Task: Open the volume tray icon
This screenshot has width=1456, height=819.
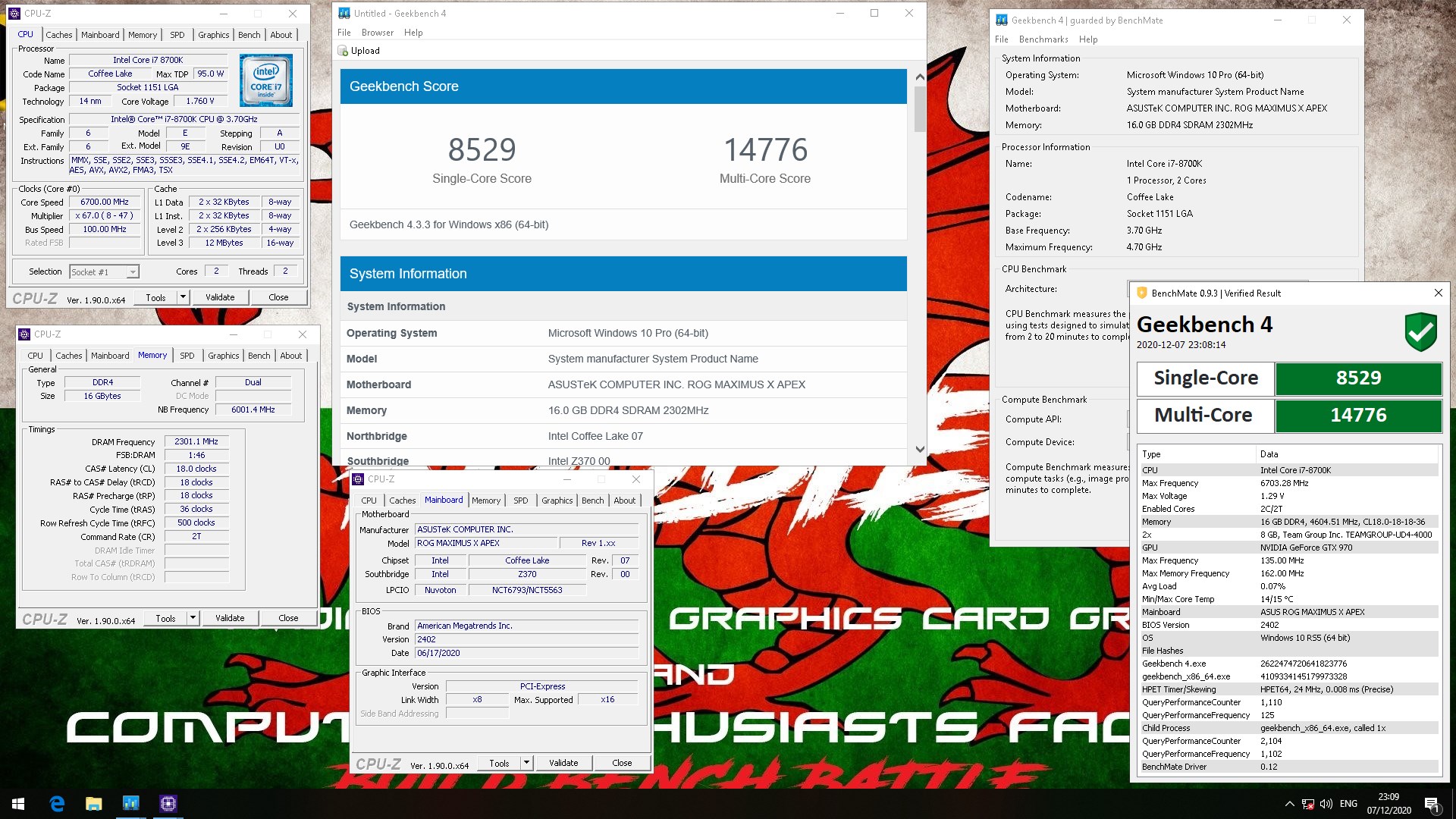Action: click(x=1326, y=804)
